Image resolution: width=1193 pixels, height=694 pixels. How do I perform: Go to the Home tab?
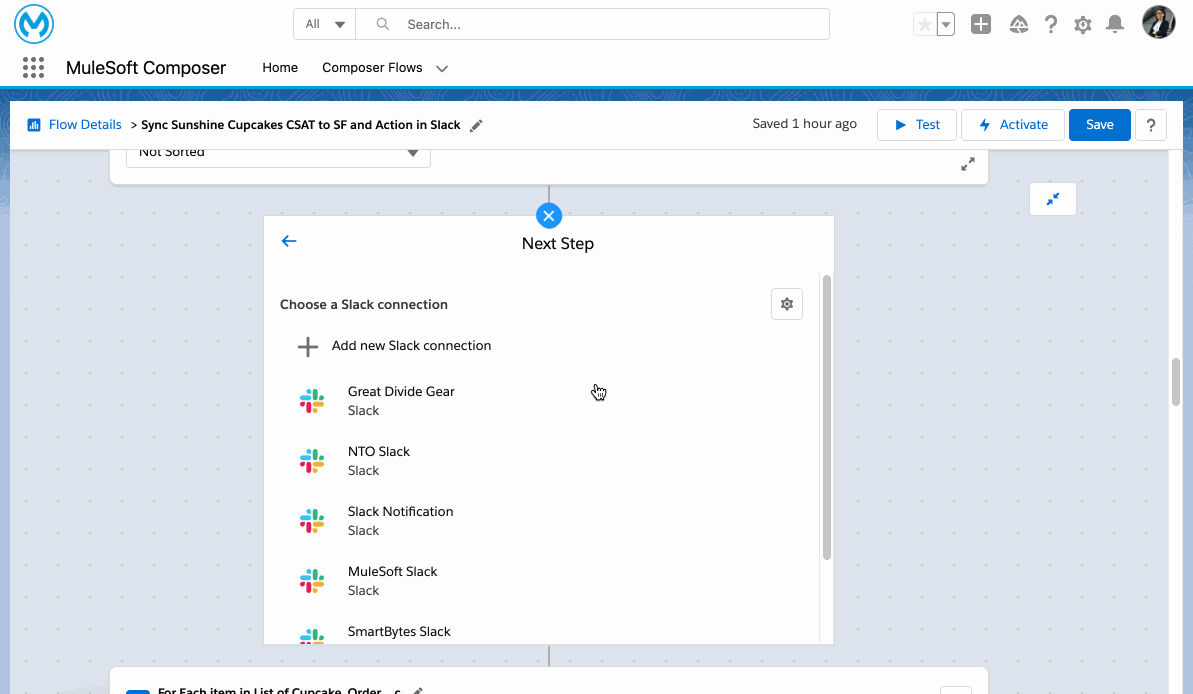[x=280, y=68]
